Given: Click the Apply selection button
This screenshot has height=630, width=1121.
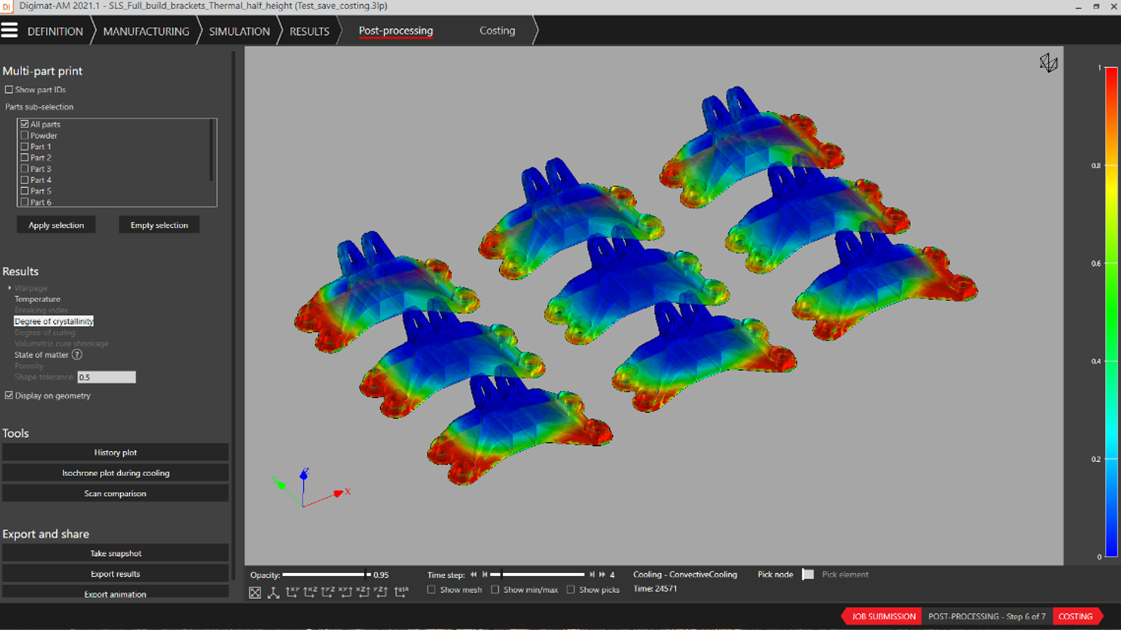Looking at the screenshot, I should (56, 225).
